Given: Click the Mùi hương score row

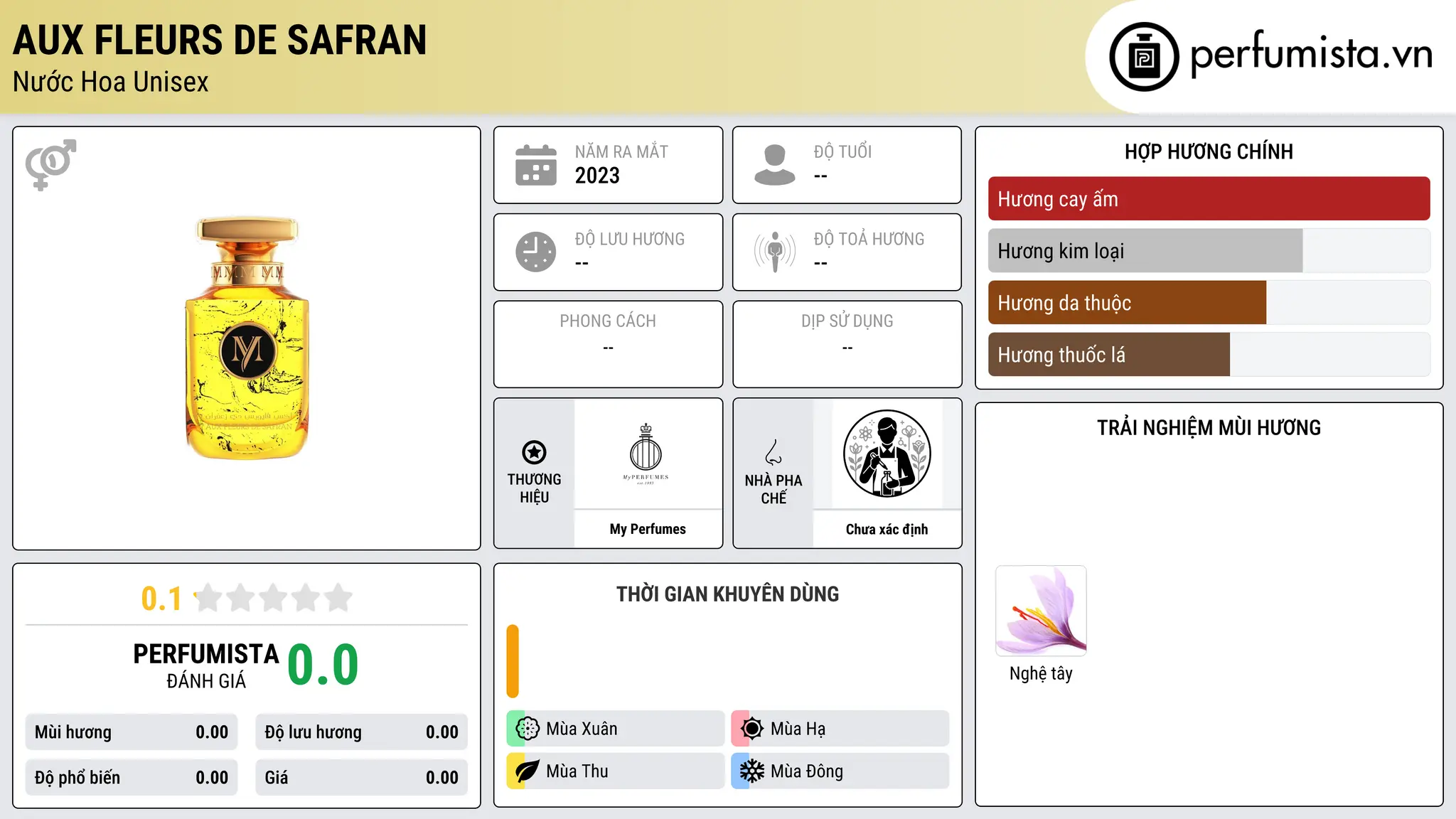Looking at the screenshot, I should pos(132,732).
